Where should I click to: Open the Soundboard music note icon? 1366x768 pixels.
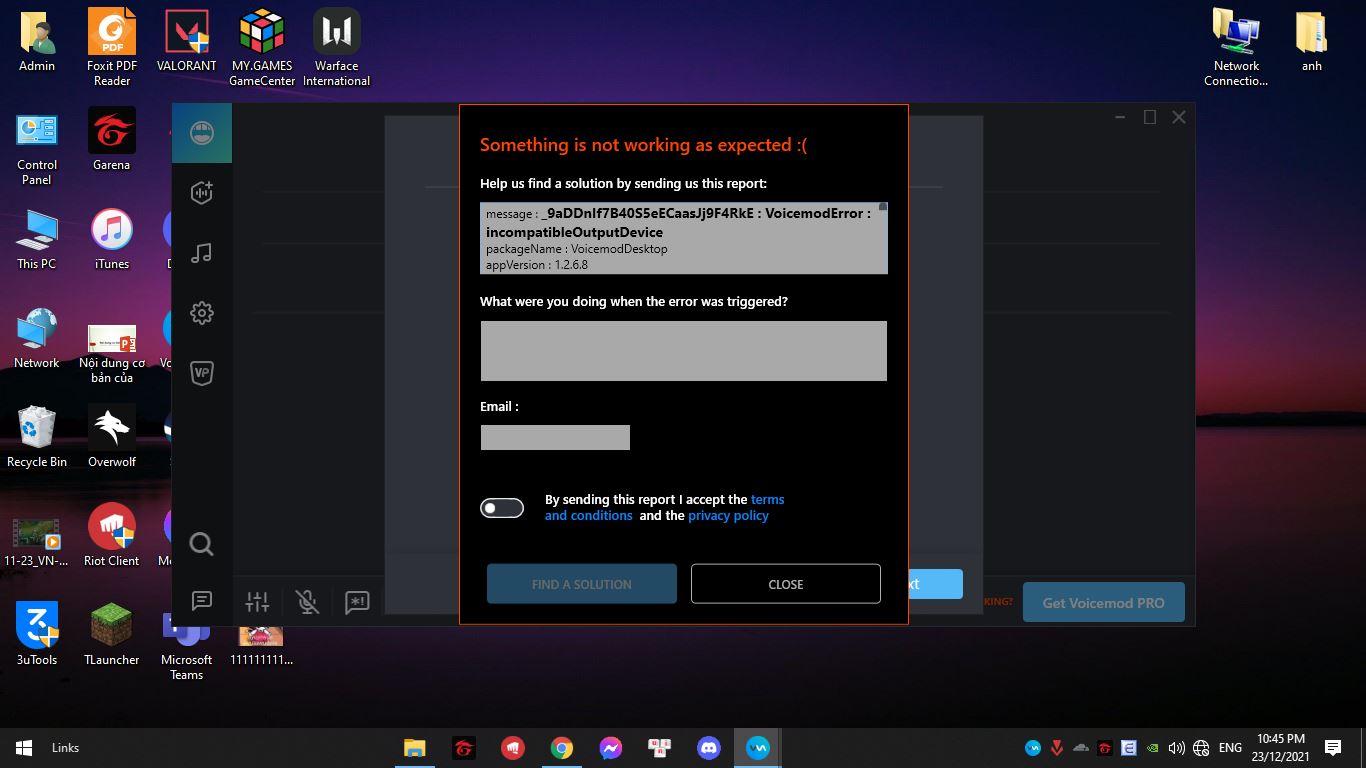(202, 253)
